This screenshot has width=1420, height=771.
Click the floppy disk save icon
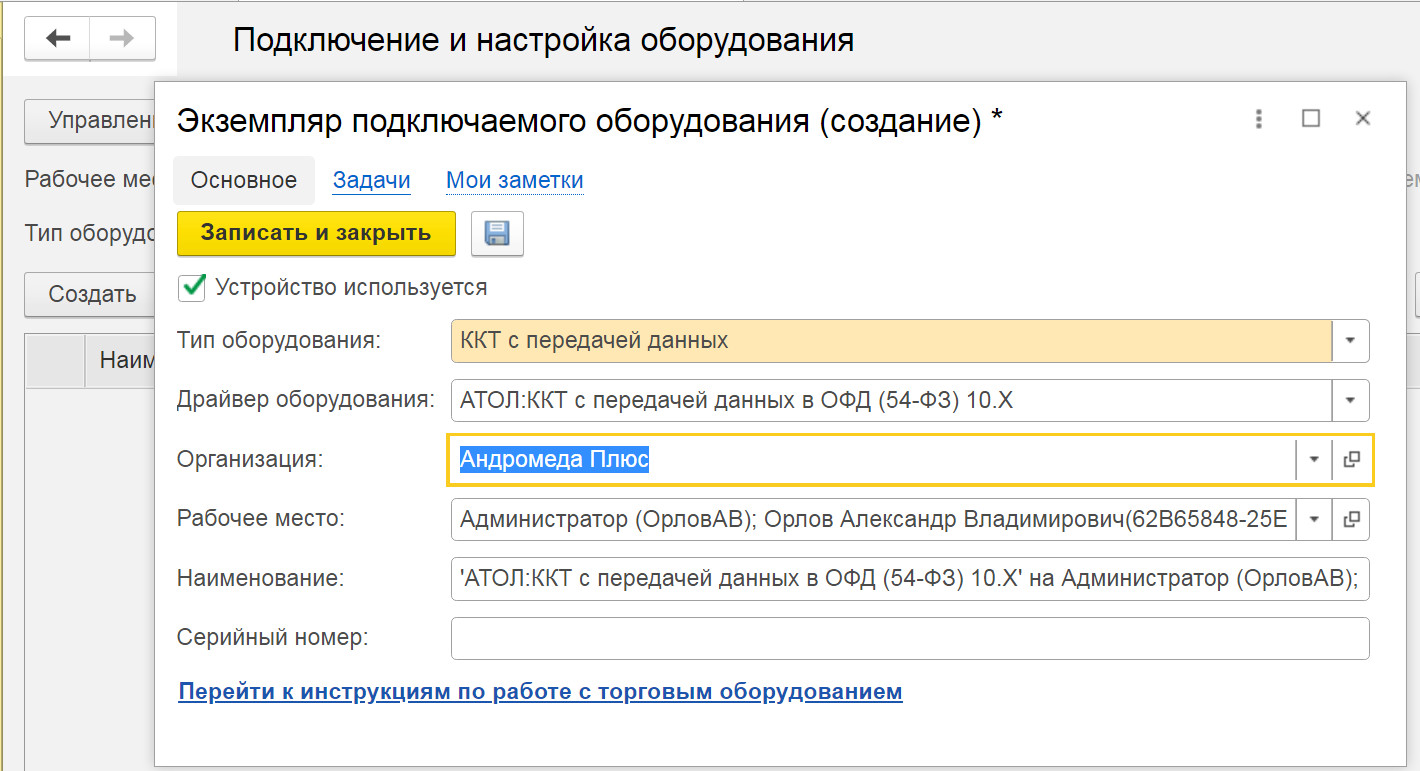[x=497, y=233]
